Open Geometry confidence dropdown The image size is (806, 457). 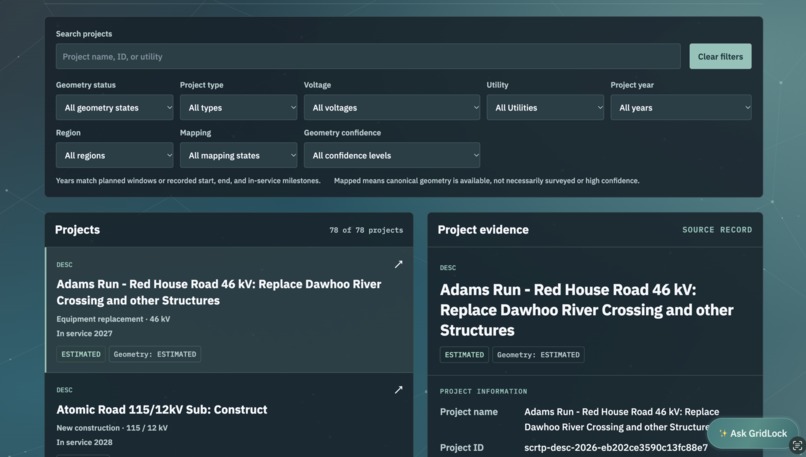392,155
